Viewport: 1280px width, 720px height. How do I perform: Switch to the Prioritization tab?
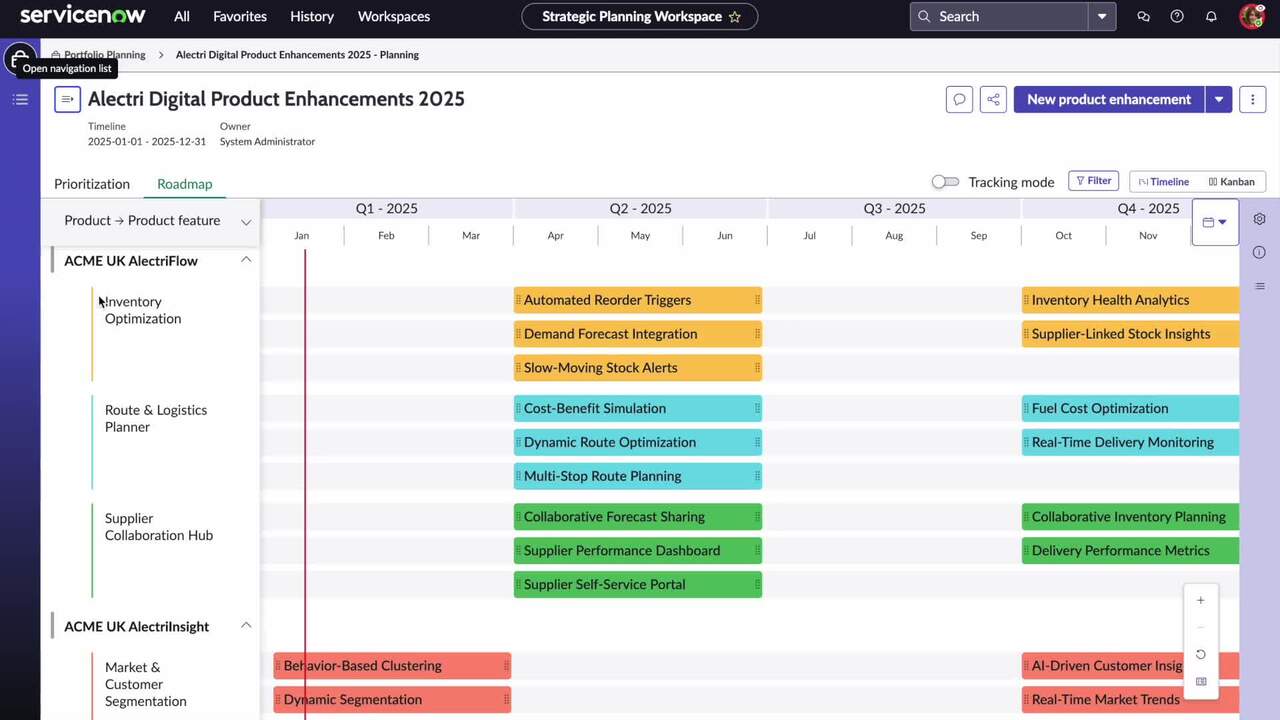[x=91, y=184]
